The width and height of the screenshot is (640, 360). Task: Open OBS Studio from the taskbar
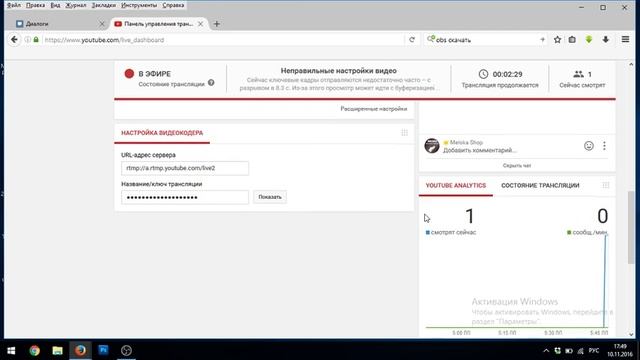pos(126,350)
